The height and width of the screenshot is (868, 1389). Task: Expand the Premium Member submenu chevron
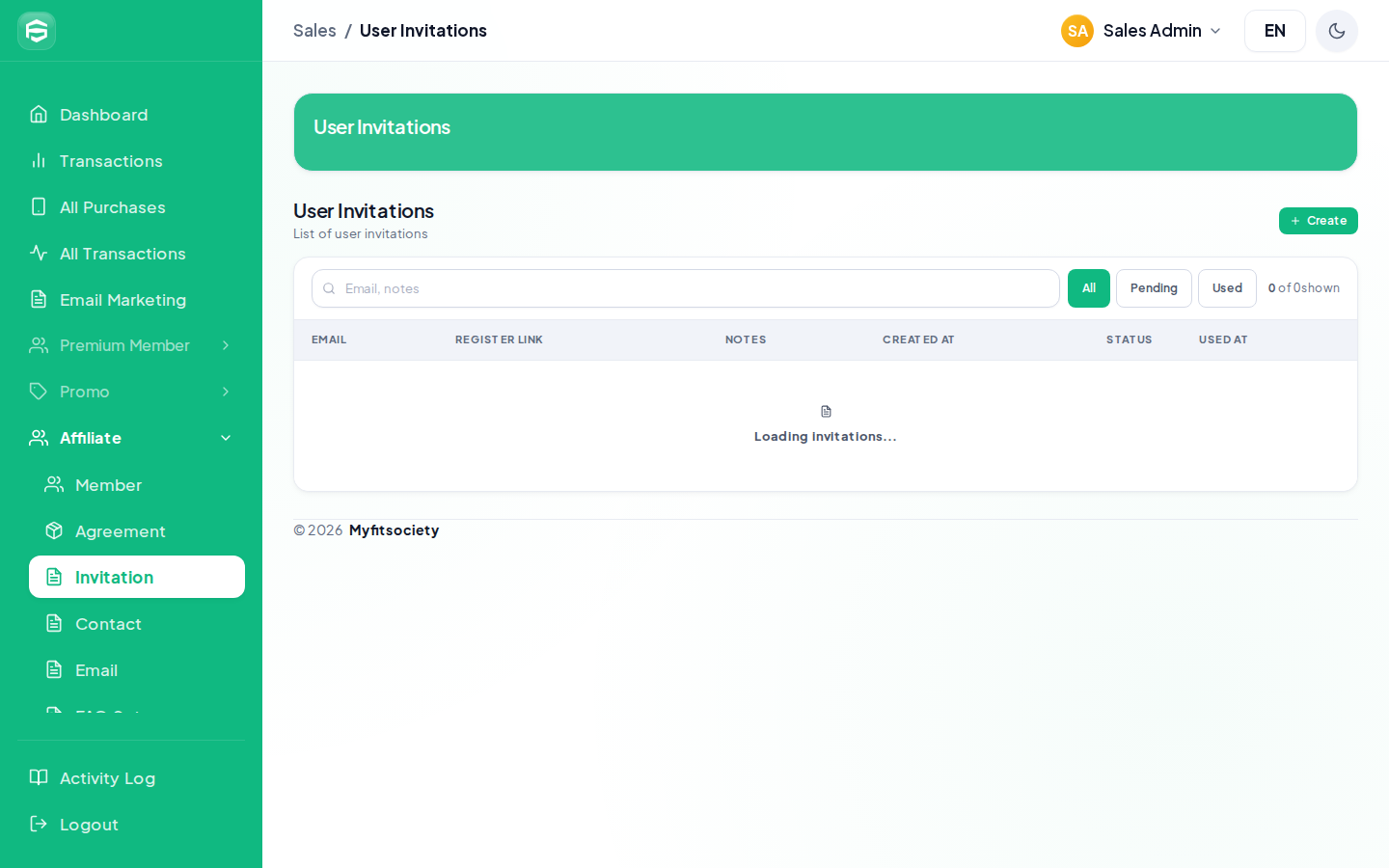226,345
